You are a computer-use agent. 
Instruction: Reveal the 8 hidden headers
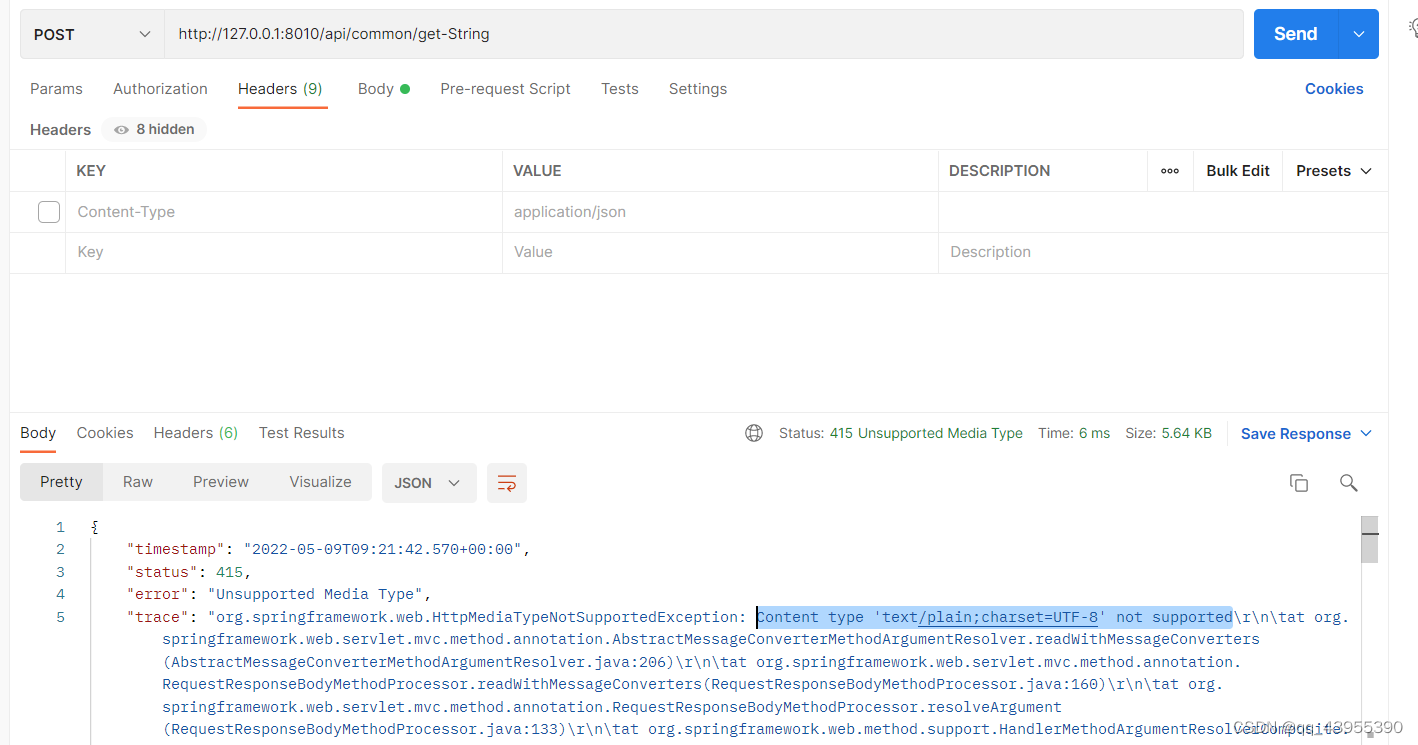(153, 129)
